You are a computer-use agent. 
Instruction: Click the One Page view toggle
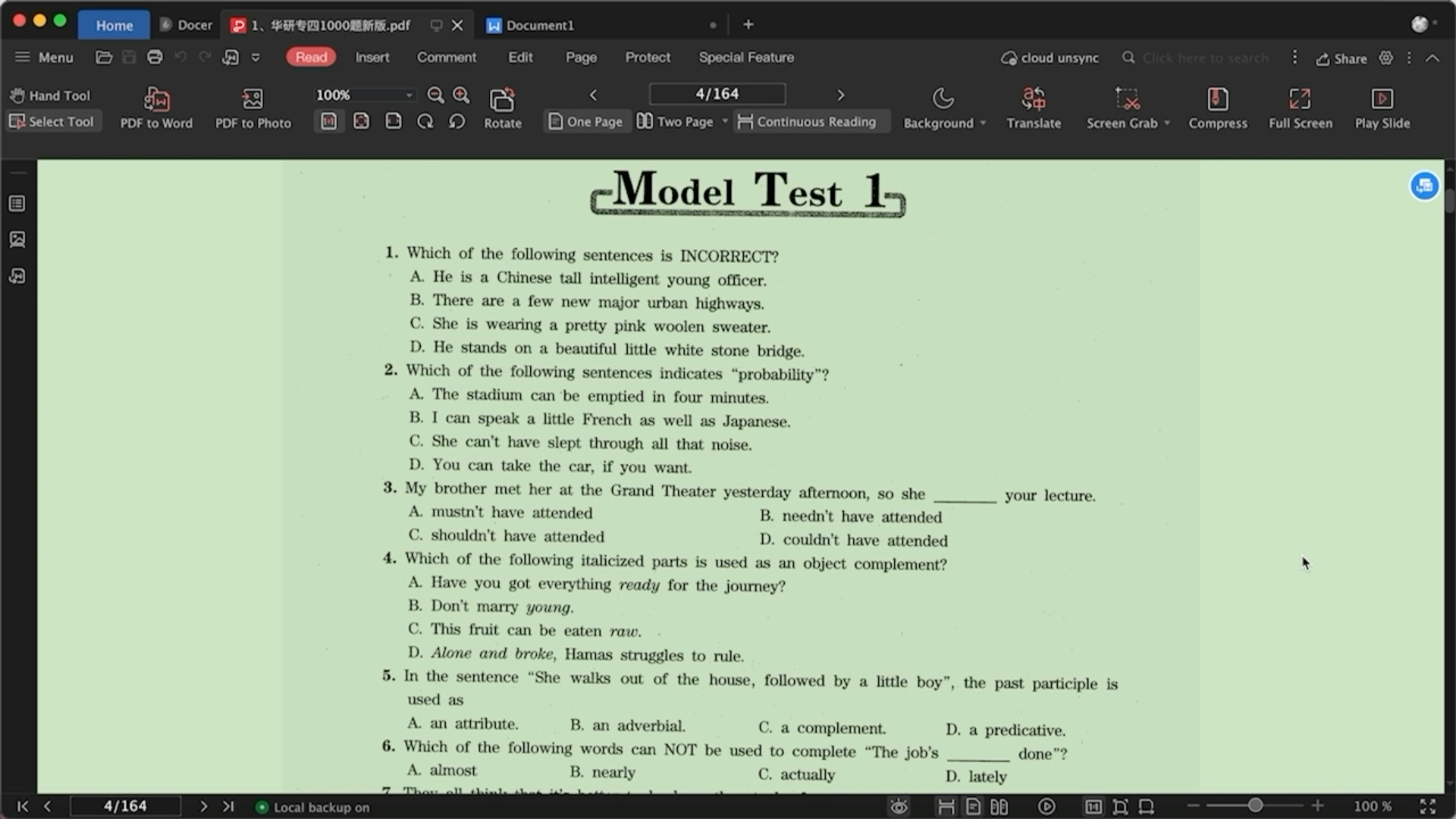585,121
